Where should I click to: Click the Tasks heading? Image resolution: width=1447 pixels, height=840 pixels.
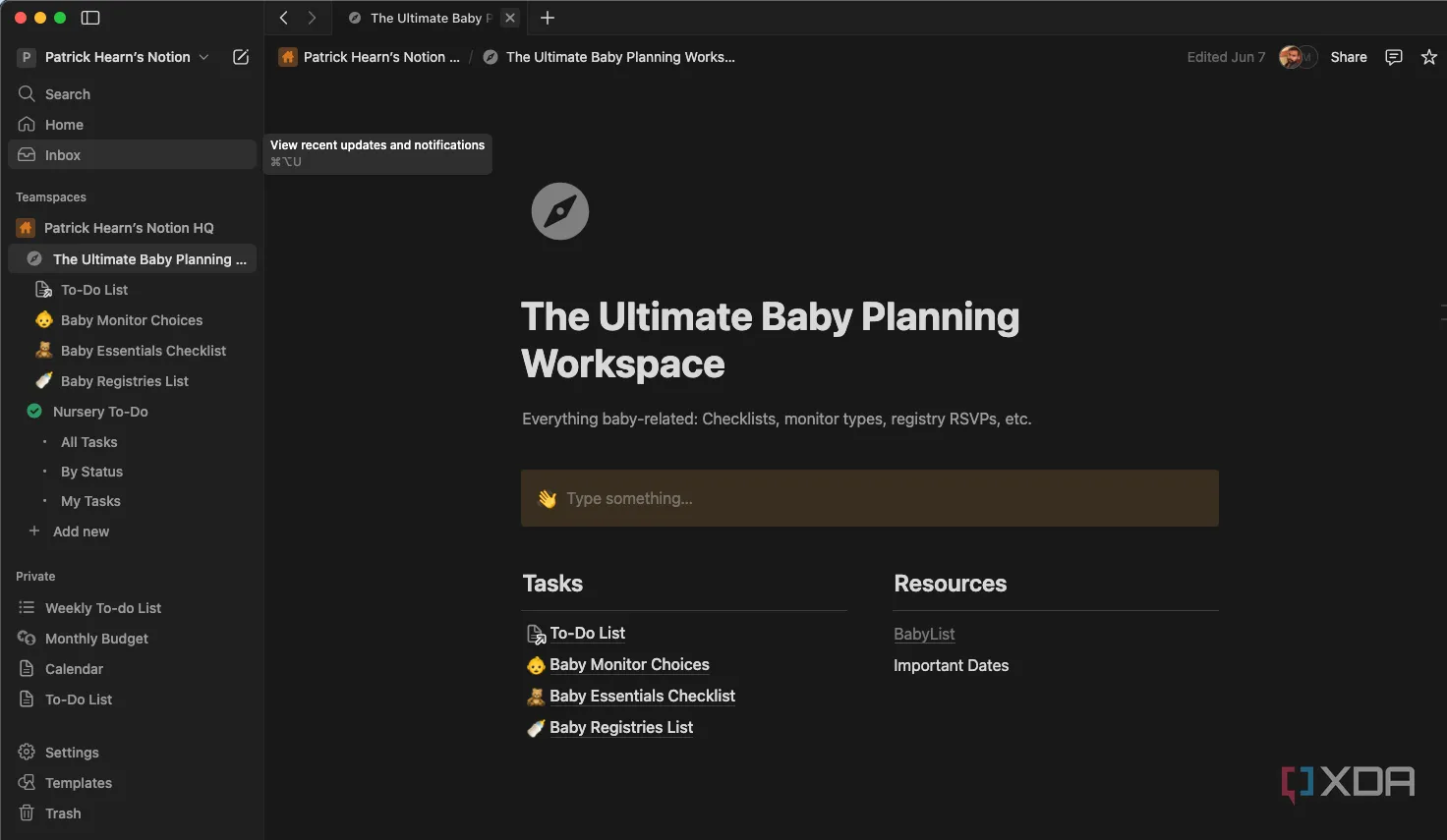(552, 584)
